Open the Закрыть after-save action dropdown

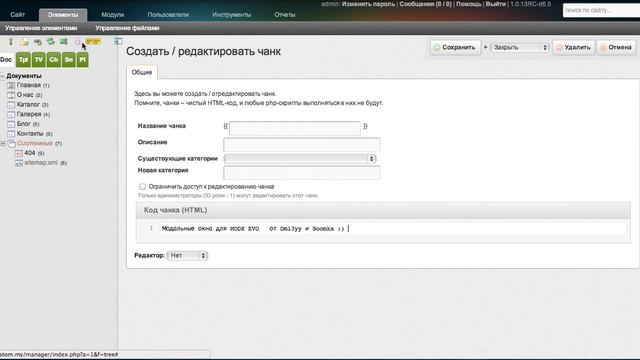520,47
